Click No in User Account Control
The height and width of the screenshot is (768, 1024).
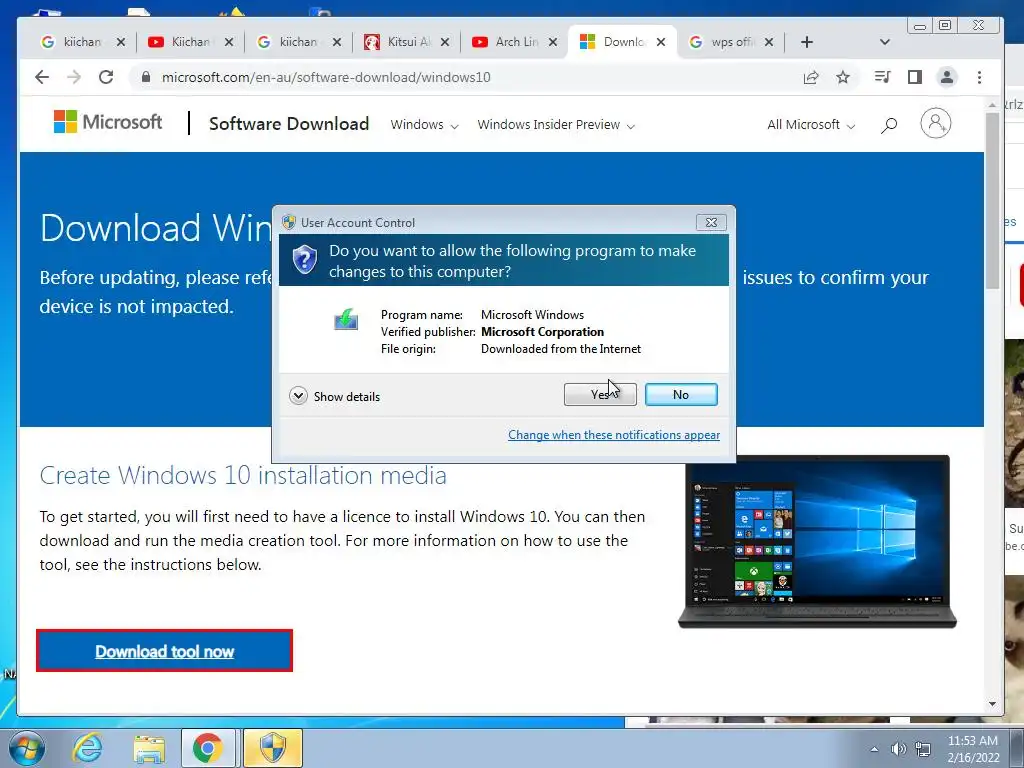681,394
